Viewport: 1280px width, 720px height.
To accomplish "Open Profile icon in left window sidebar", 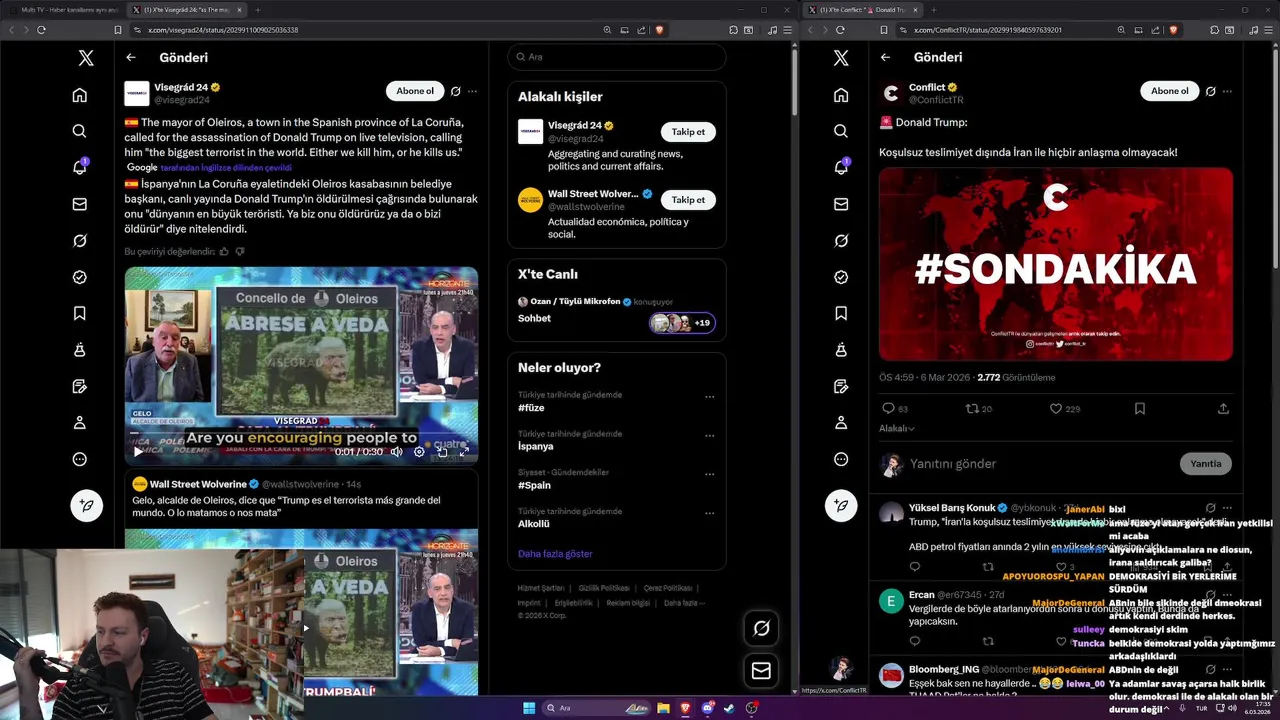I will point(79,422).
